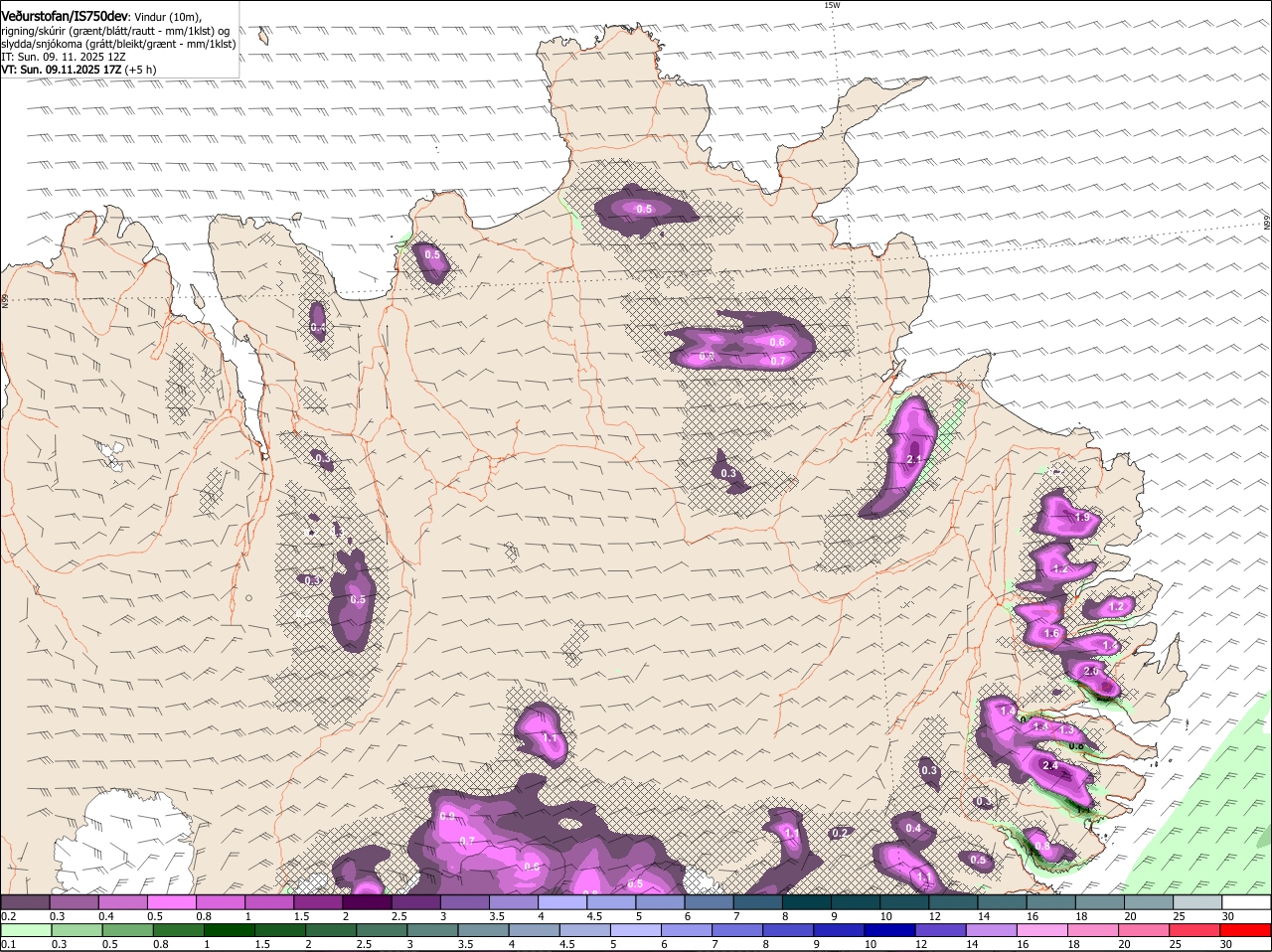Click the 2.1 precipitation value on map
Viewport: 1272px width, 952px height.
[915, 459]
